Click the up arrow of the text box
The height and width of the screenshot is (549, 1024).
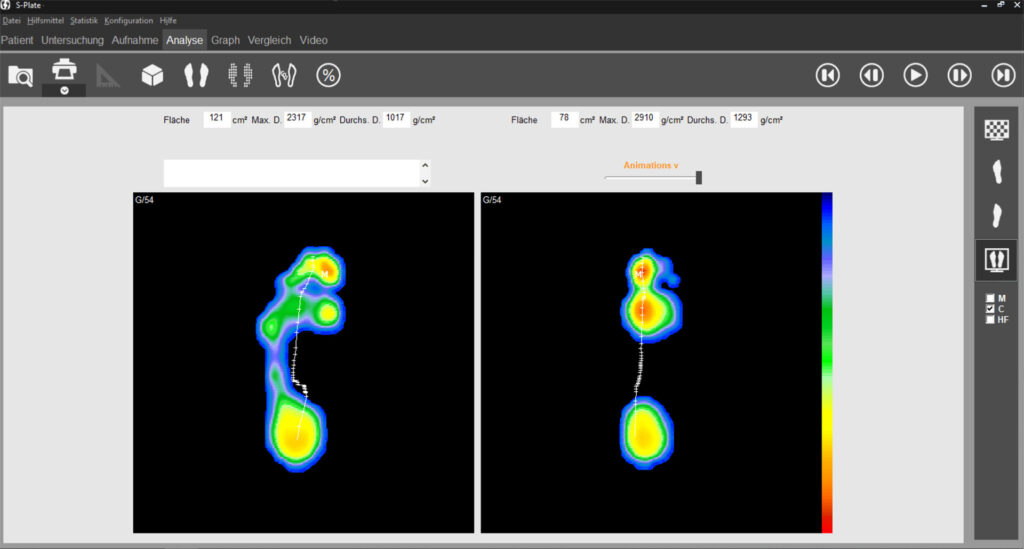point(425,166)
